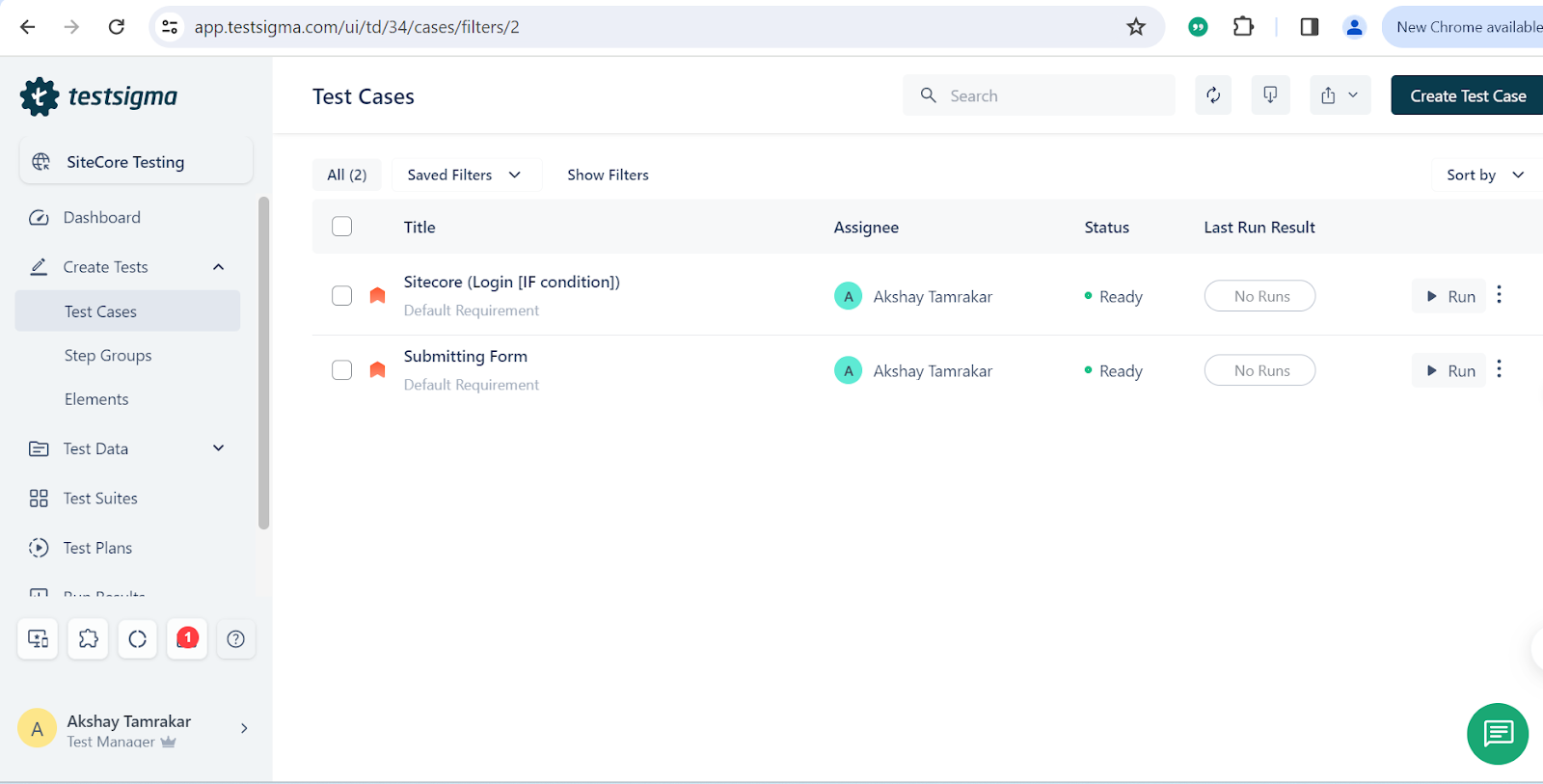
Task: Check the Submitting Form row checkbox
Action: tap(342, 369)
